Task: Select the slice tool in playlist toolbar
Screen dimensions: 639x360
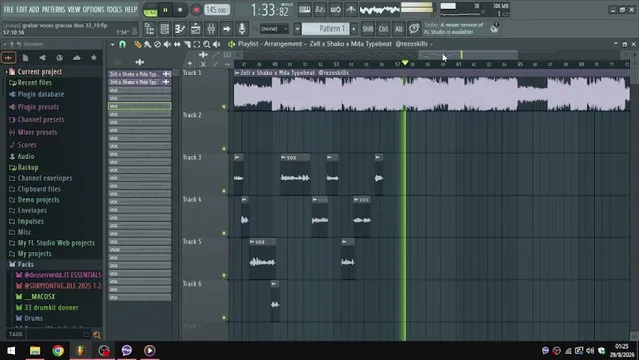Action: [x=187, y=44]
